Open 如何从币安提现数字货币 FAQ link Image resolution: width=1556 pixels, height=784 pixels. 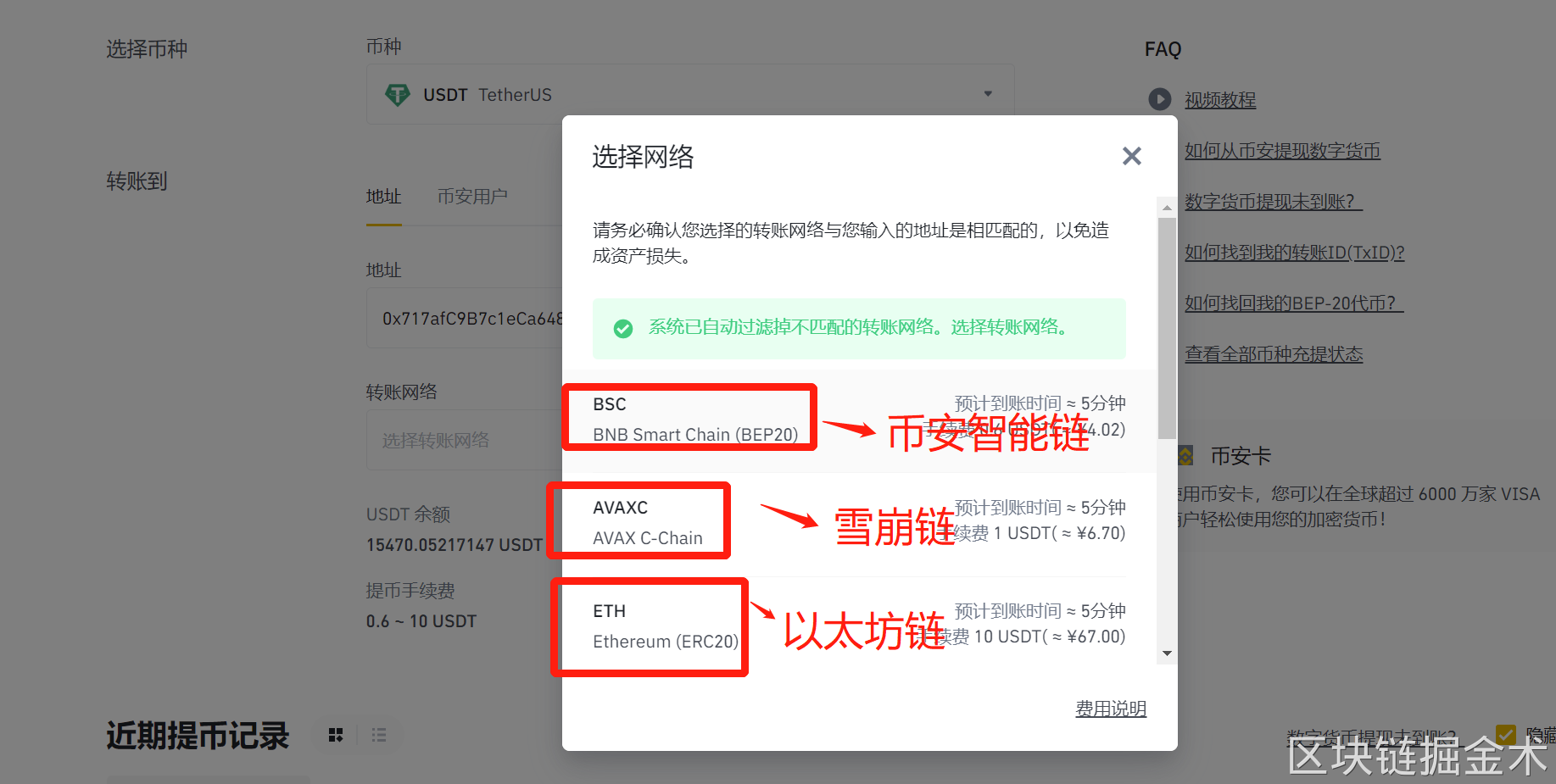pos(1282,151)
